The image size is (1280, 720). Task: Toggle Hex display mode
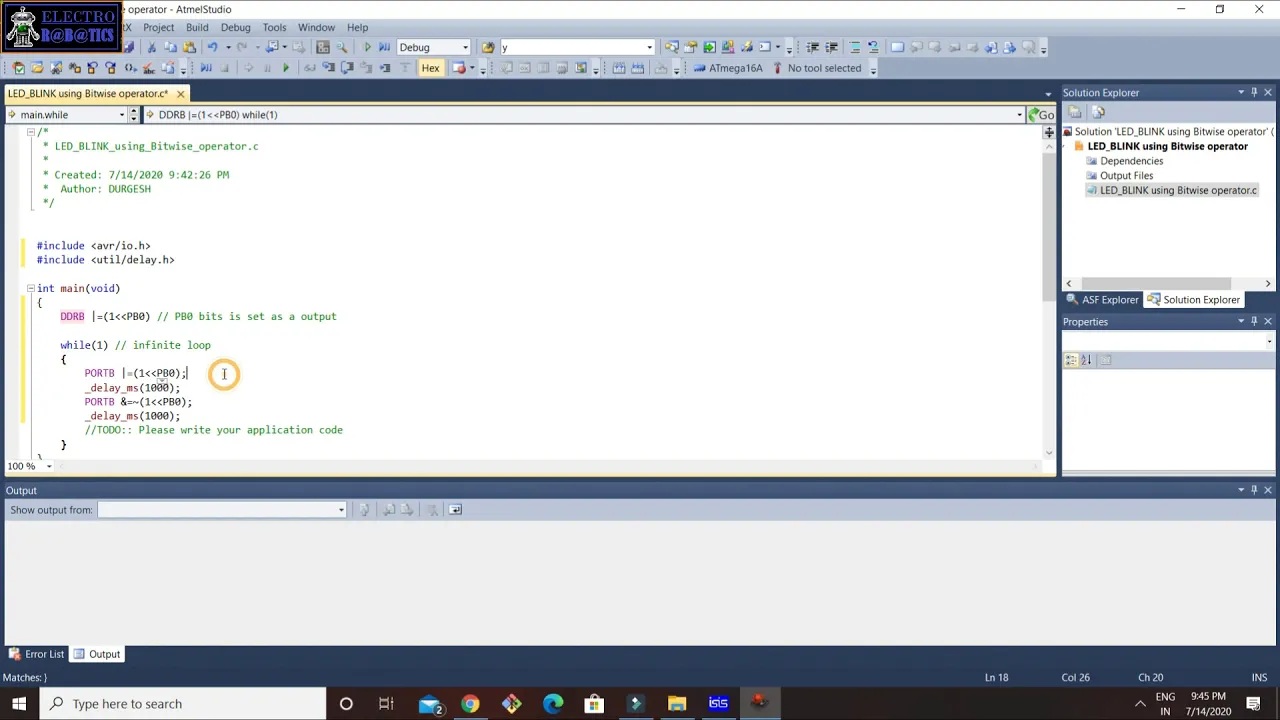point(430,68)
